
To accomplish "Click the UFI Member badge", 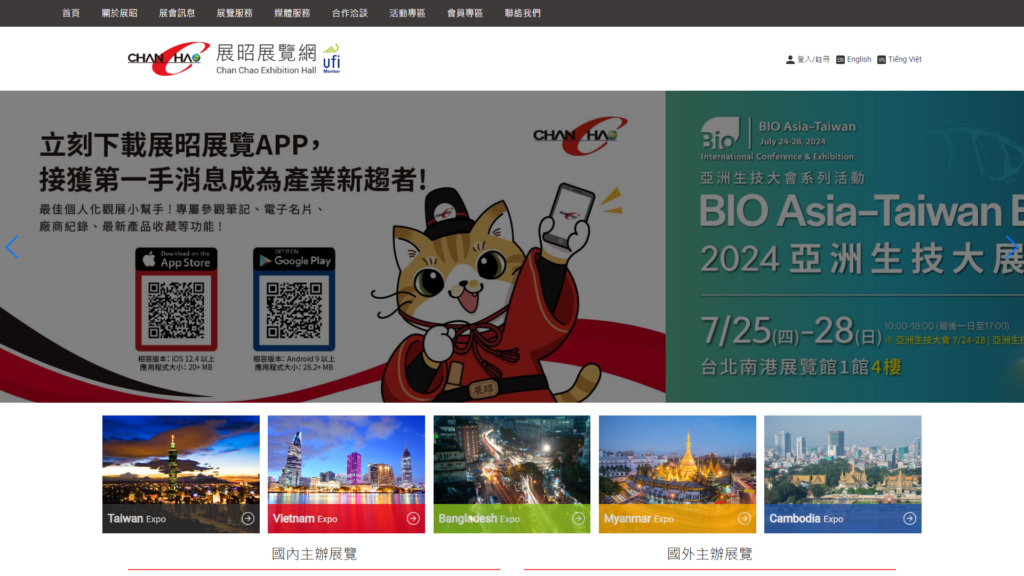I will point(332,58).
